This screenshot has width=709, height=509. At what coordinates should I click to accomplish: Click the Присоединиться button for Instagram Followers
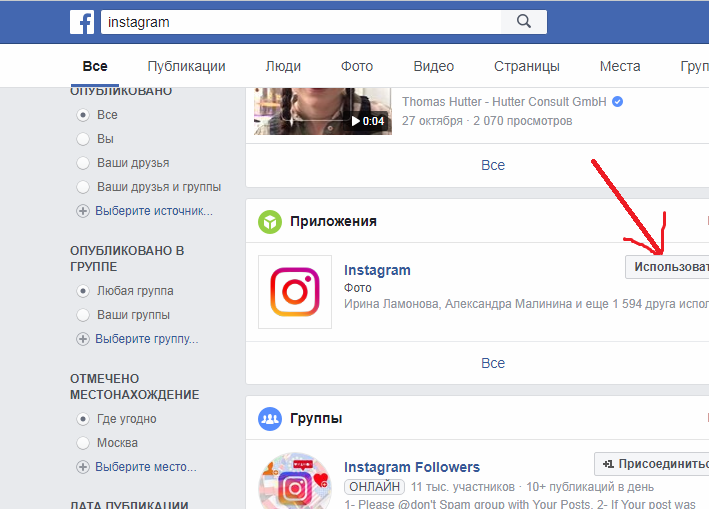click(x=652, y=464)
